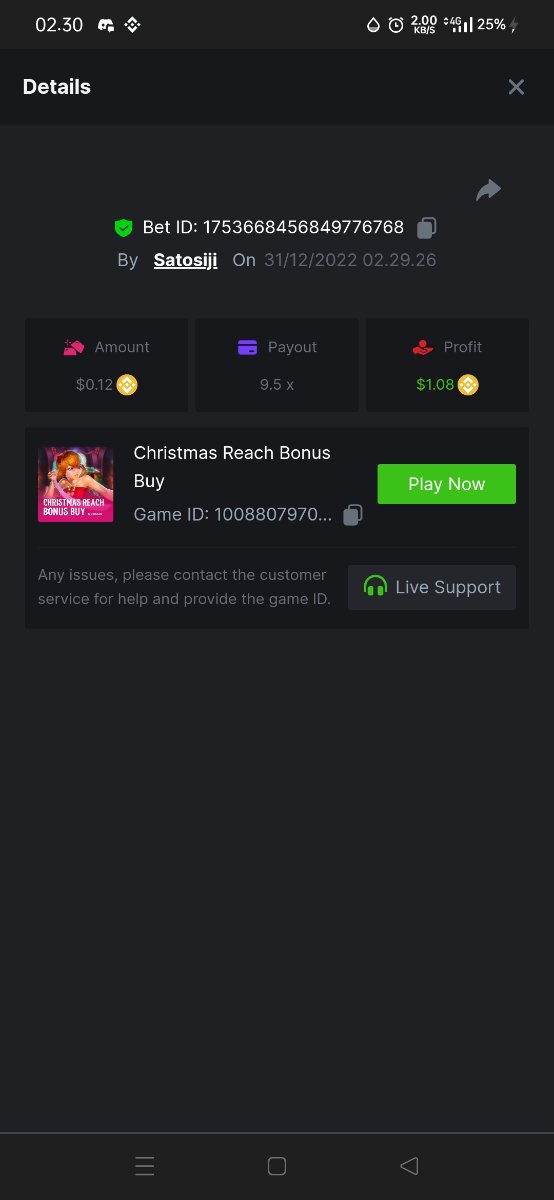Open Satosiji's user profile link
This screenshot has height=1200, width=554.
[185, 260]
